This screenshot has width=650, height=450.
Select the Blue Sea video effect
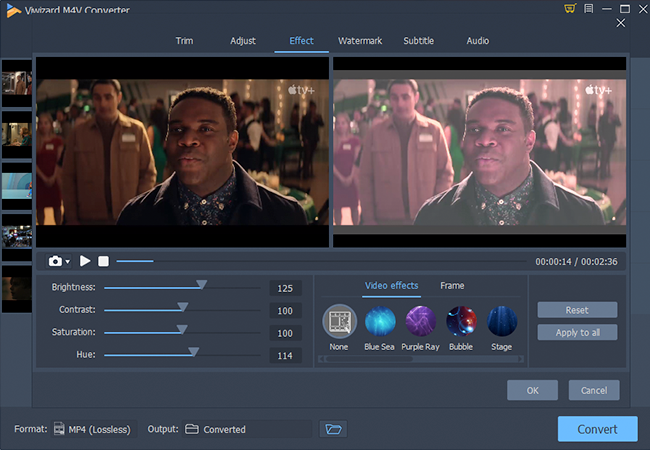point(380,321)
